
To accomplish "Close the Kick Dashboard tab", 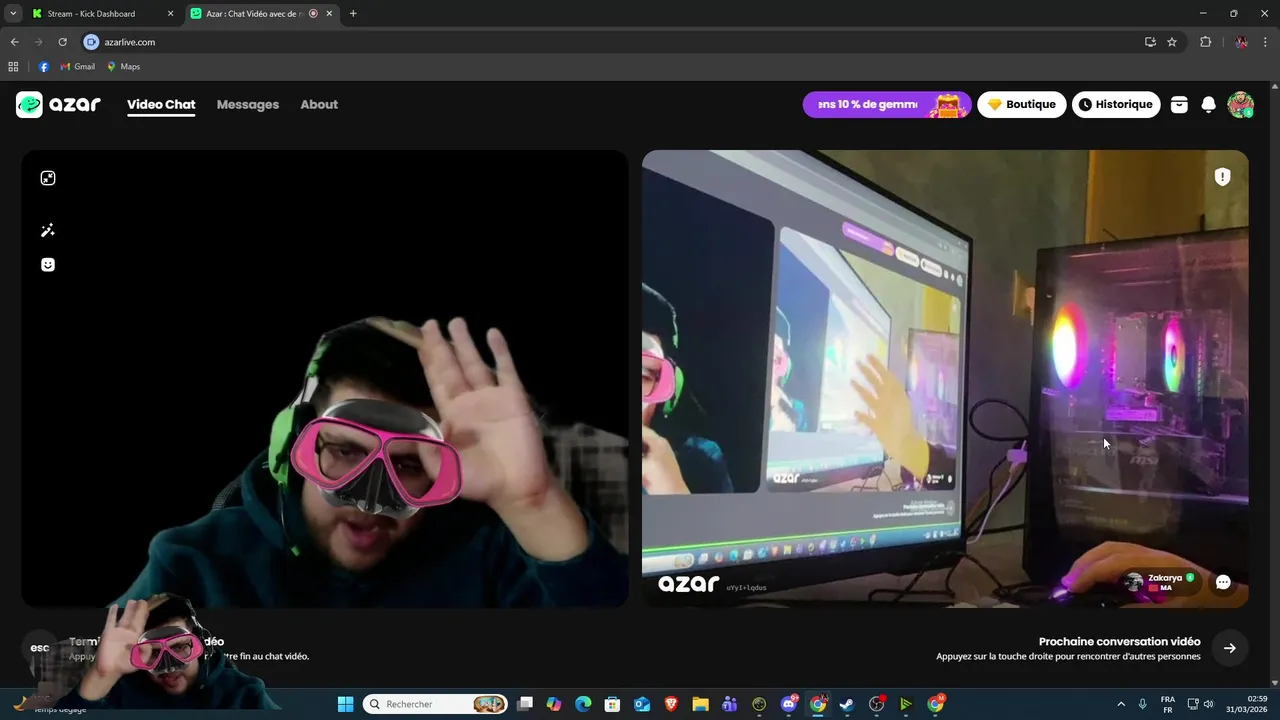I will pyautogui.click(x=170, y=14).
